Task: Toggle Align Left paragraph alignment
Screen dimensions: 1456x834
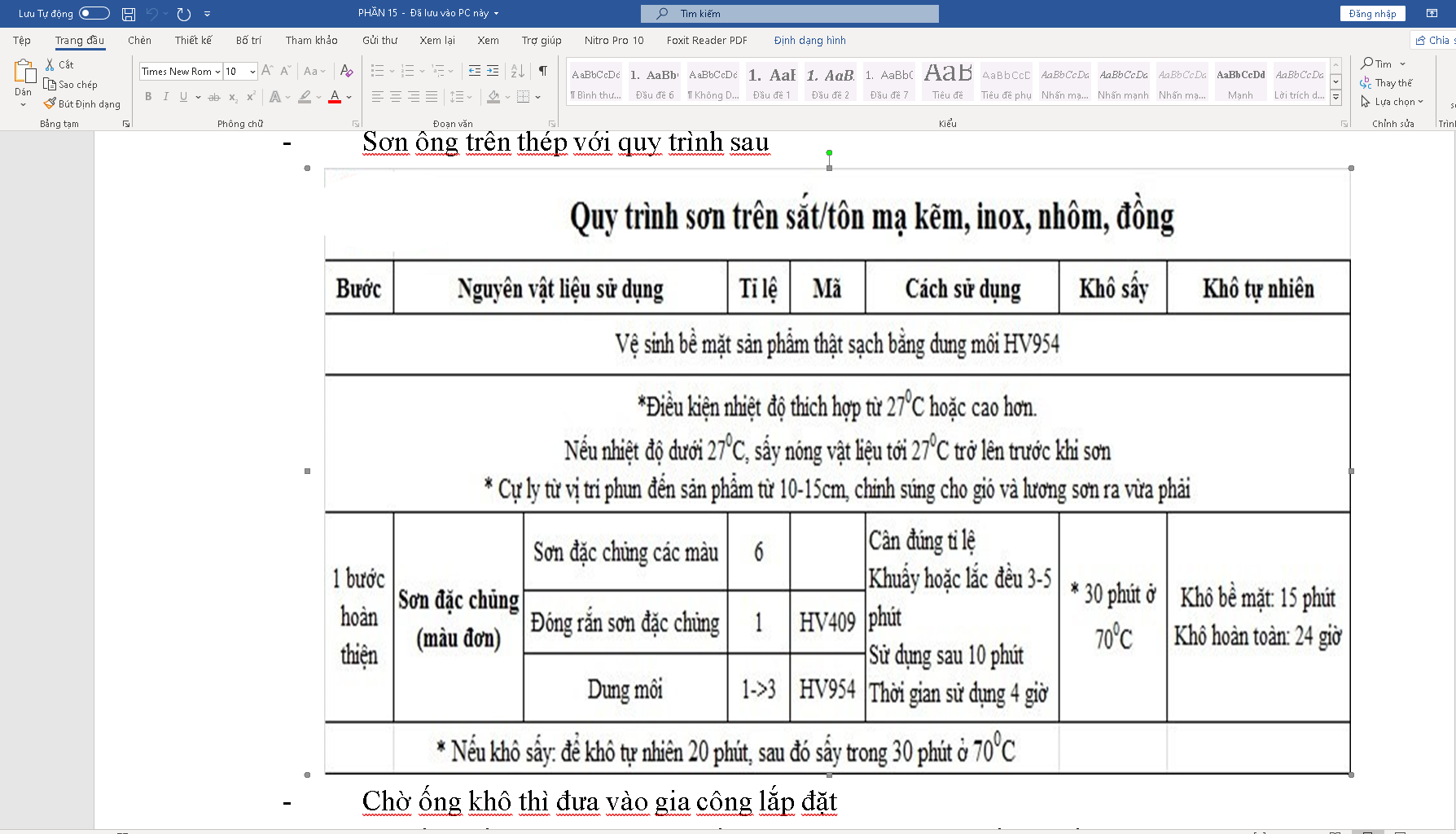Action: click(x=377, y=97)
